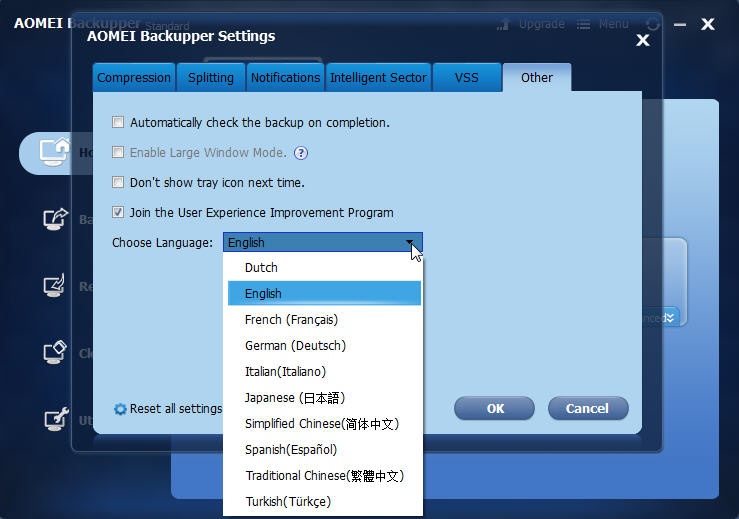Switch to the Splitting tab
739x519 pixels.
211,77
